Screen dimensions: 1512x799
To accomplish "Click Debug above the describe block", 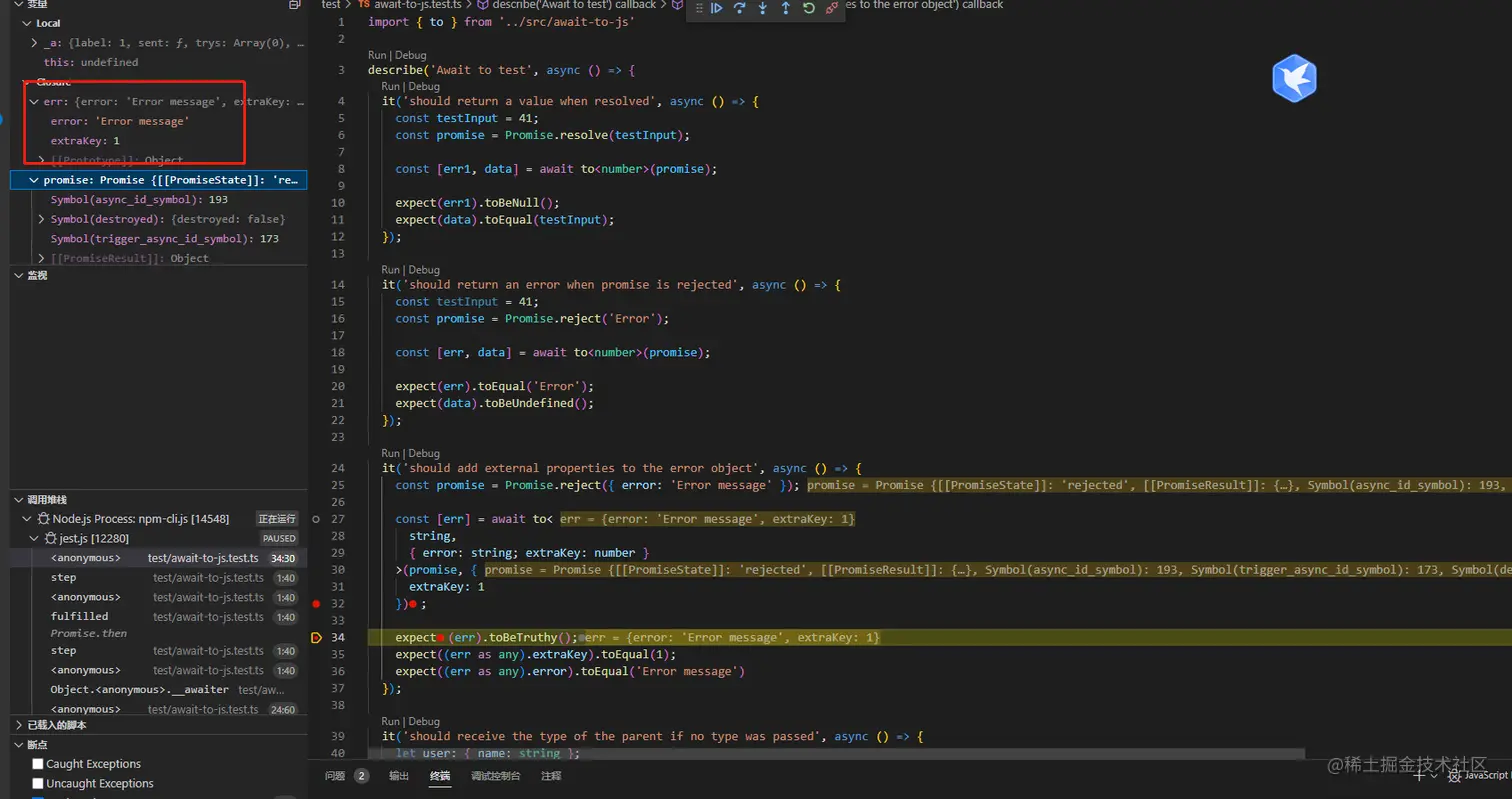I will pos(410,55).
